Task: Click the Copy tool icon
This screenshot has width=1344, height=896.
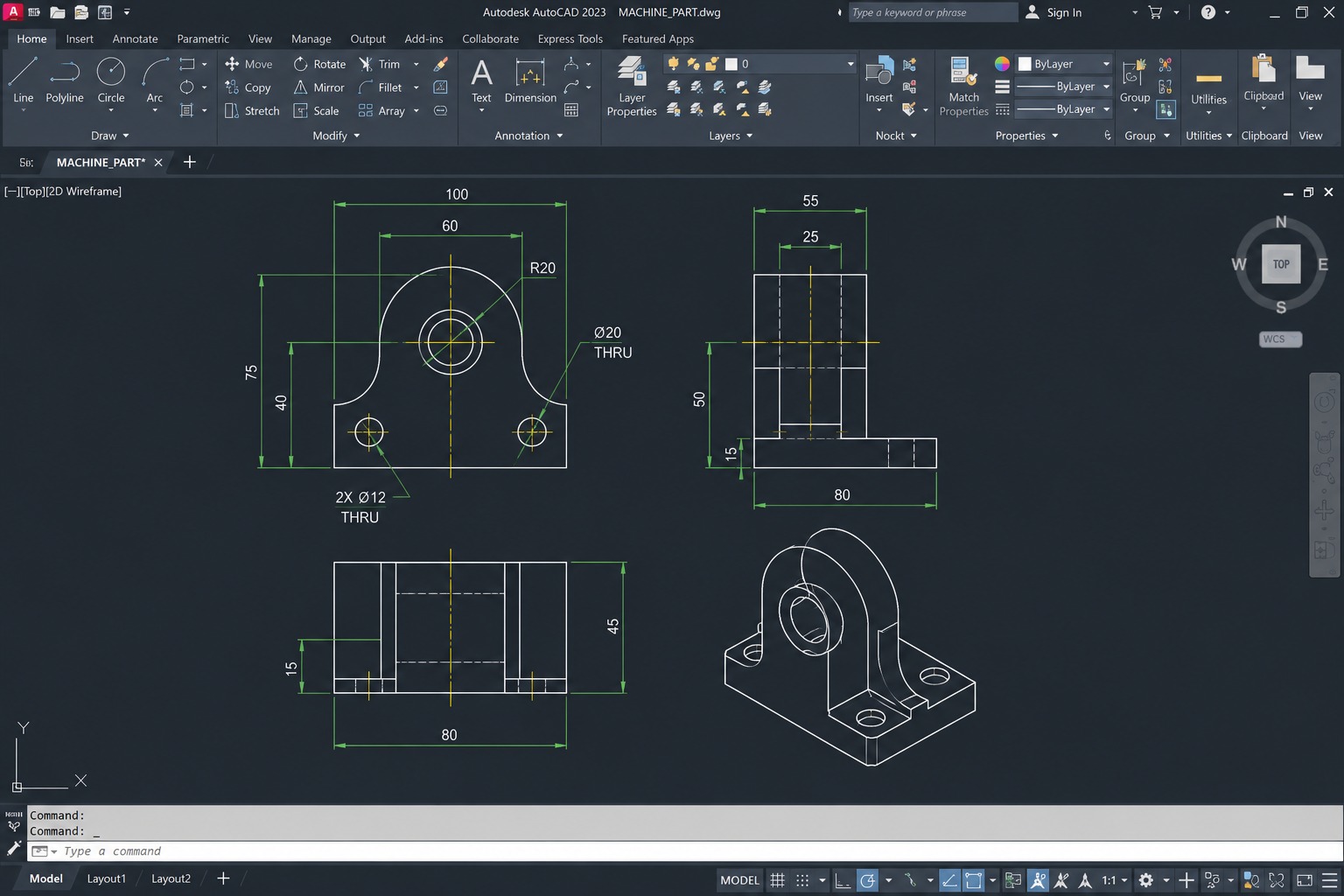Action: tap(232, 87)
